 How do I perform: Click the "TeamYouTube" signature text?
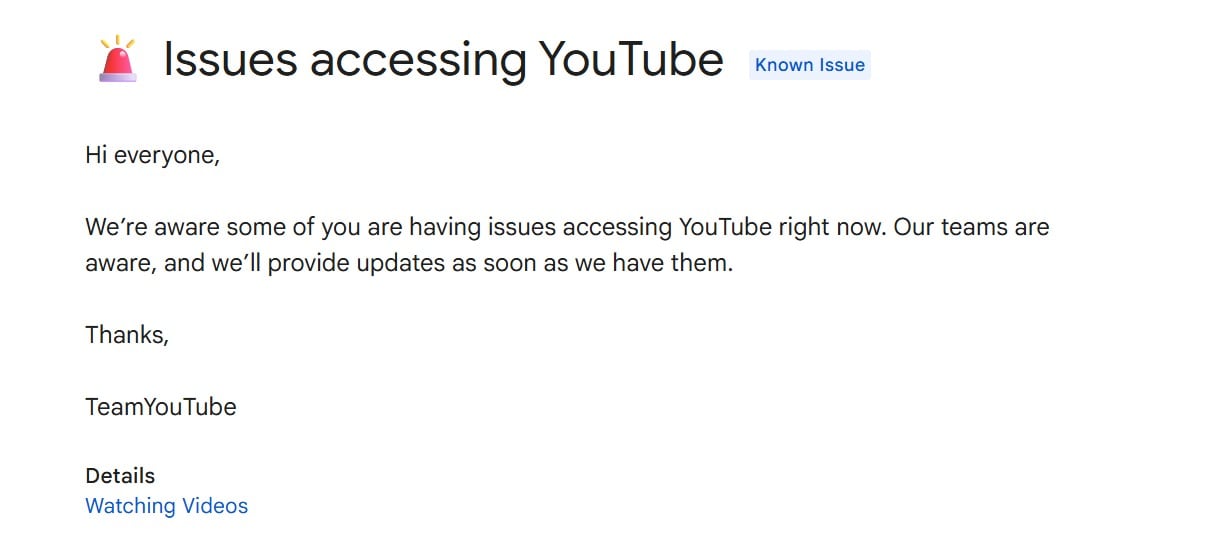click(161, 407)
